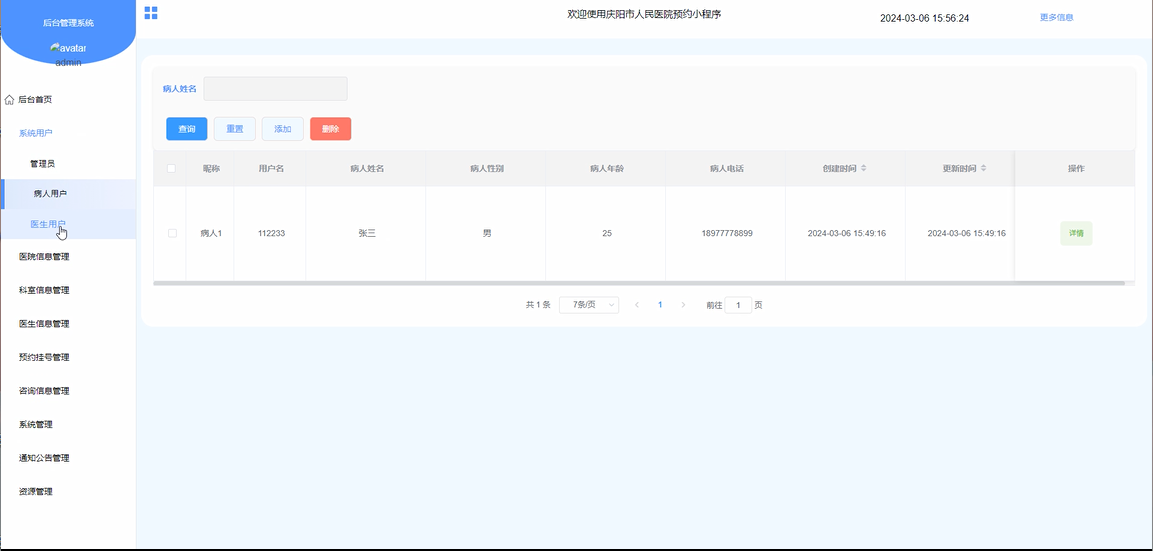Image resolution: width=1153 pixels, height=551 pixels.
Task: Click the header datetime 2024-03-06 15:56:24
Action: [924, 18]
